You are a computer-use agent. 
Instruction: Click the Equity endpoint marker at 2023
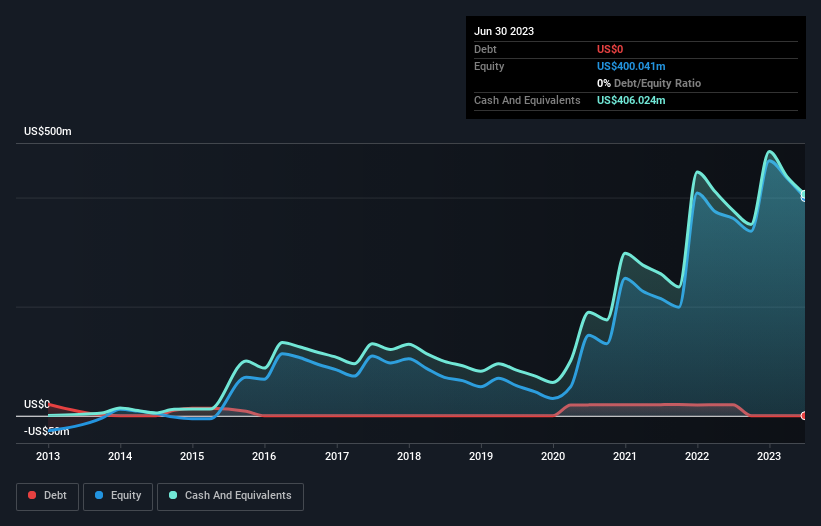804,196
